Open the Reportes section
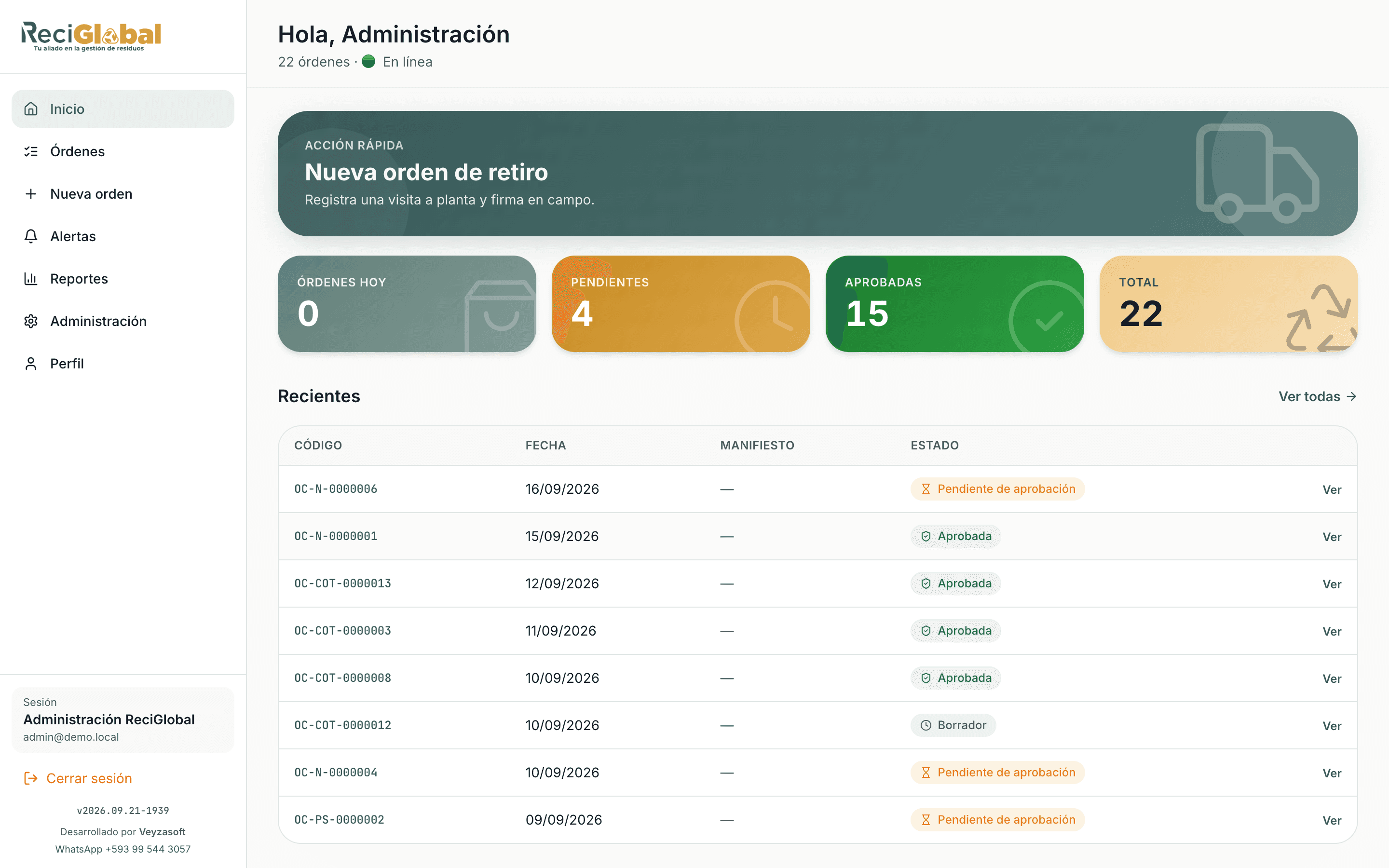The width and height of the screenshot is (1389, 868). [x=123, y=279]
